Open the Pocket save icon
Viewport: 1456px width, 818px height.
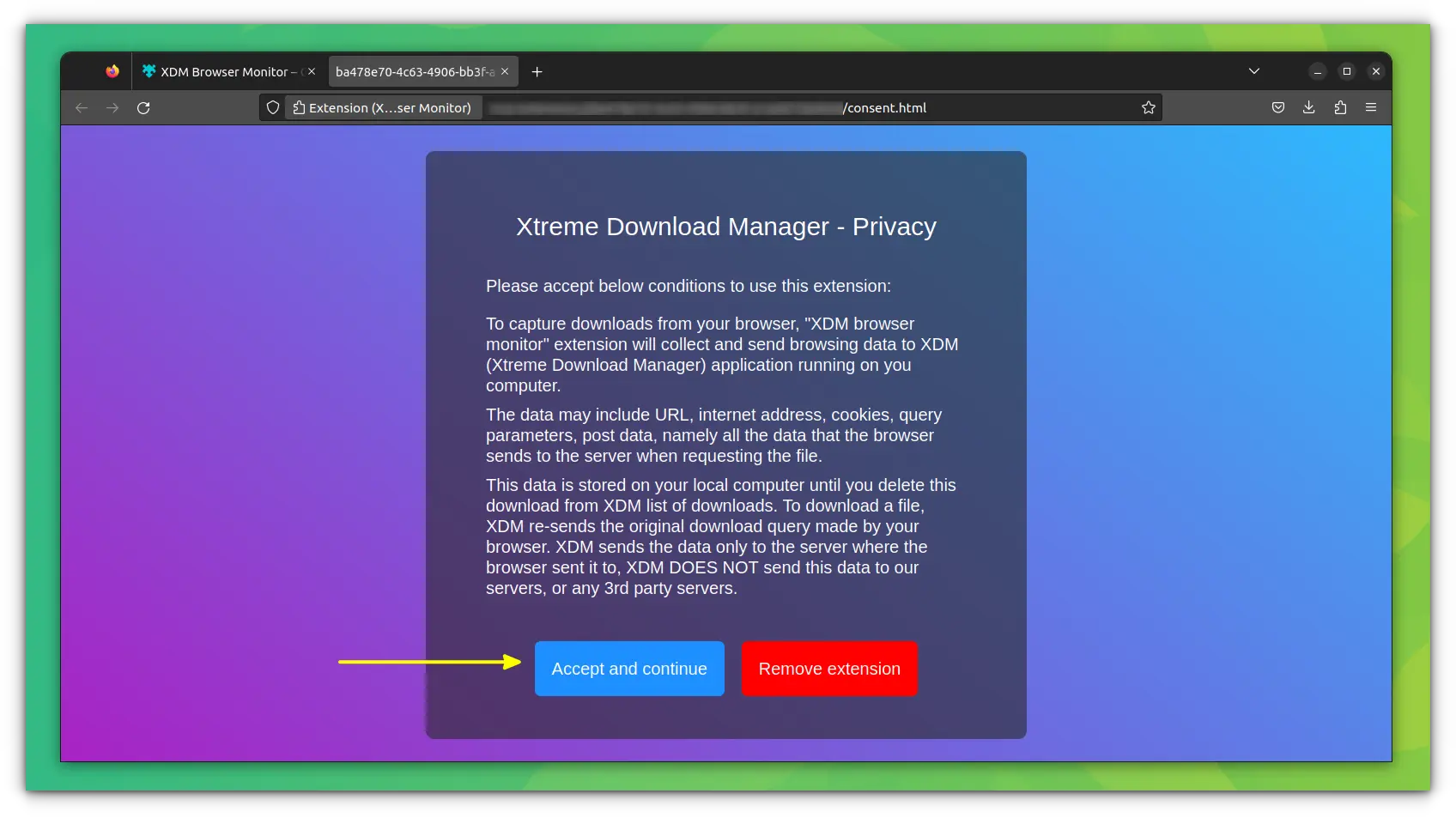click(1278, 108)
